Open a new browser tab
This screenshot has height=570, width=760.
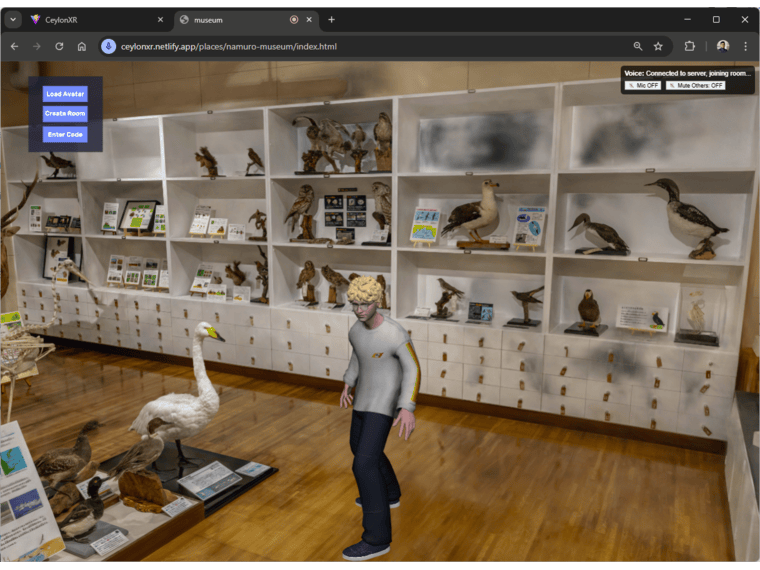[332, 19]
